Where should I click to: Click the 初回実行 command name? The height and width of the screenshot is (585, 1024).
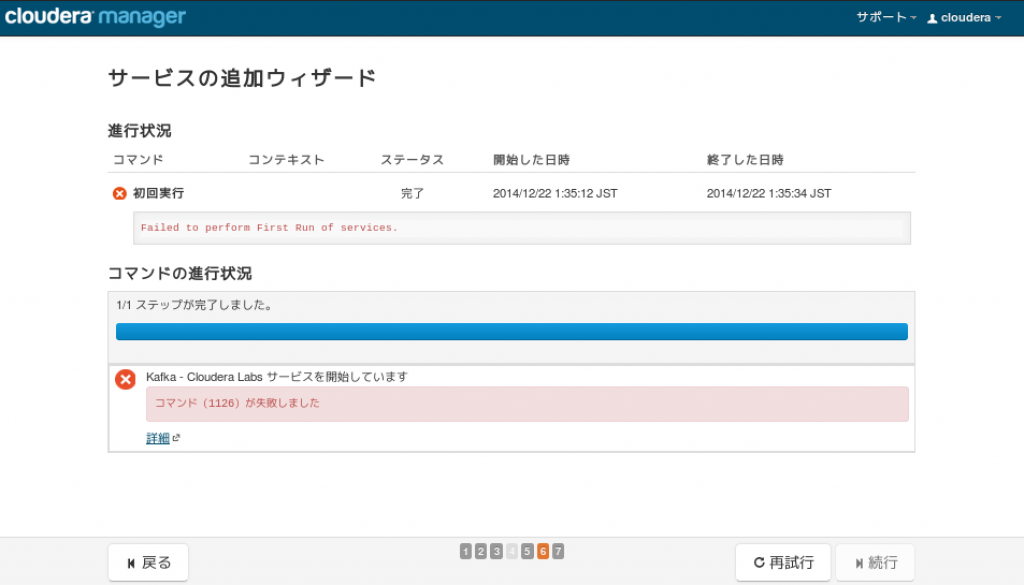159,193
